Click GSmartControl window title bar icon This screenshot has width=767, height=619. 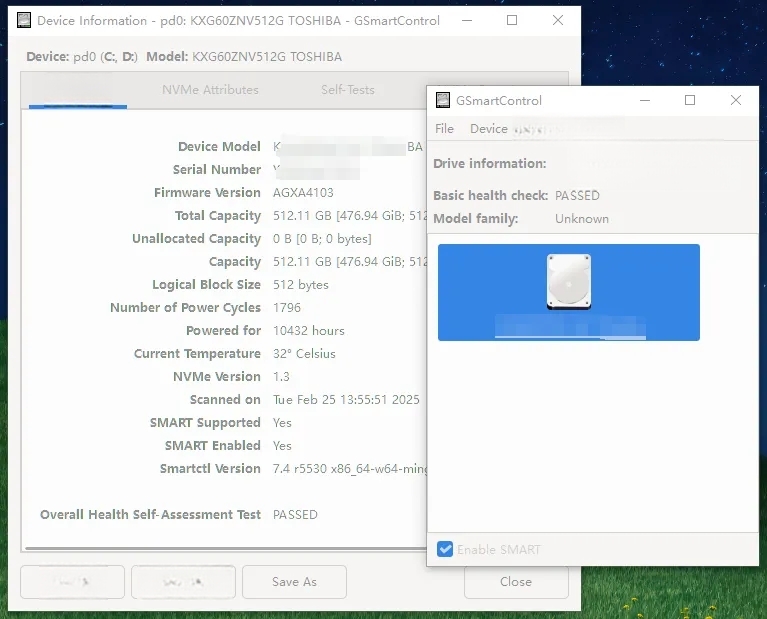[x=443, y=100]
